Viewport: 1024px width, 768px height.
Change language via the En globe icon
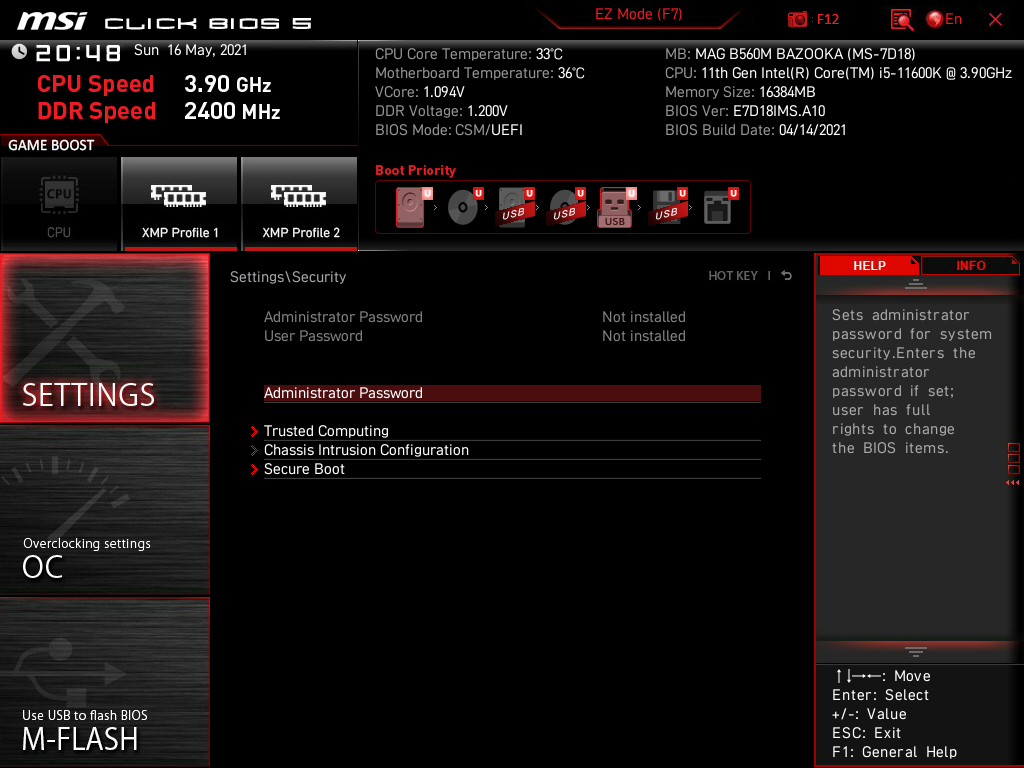944,20
